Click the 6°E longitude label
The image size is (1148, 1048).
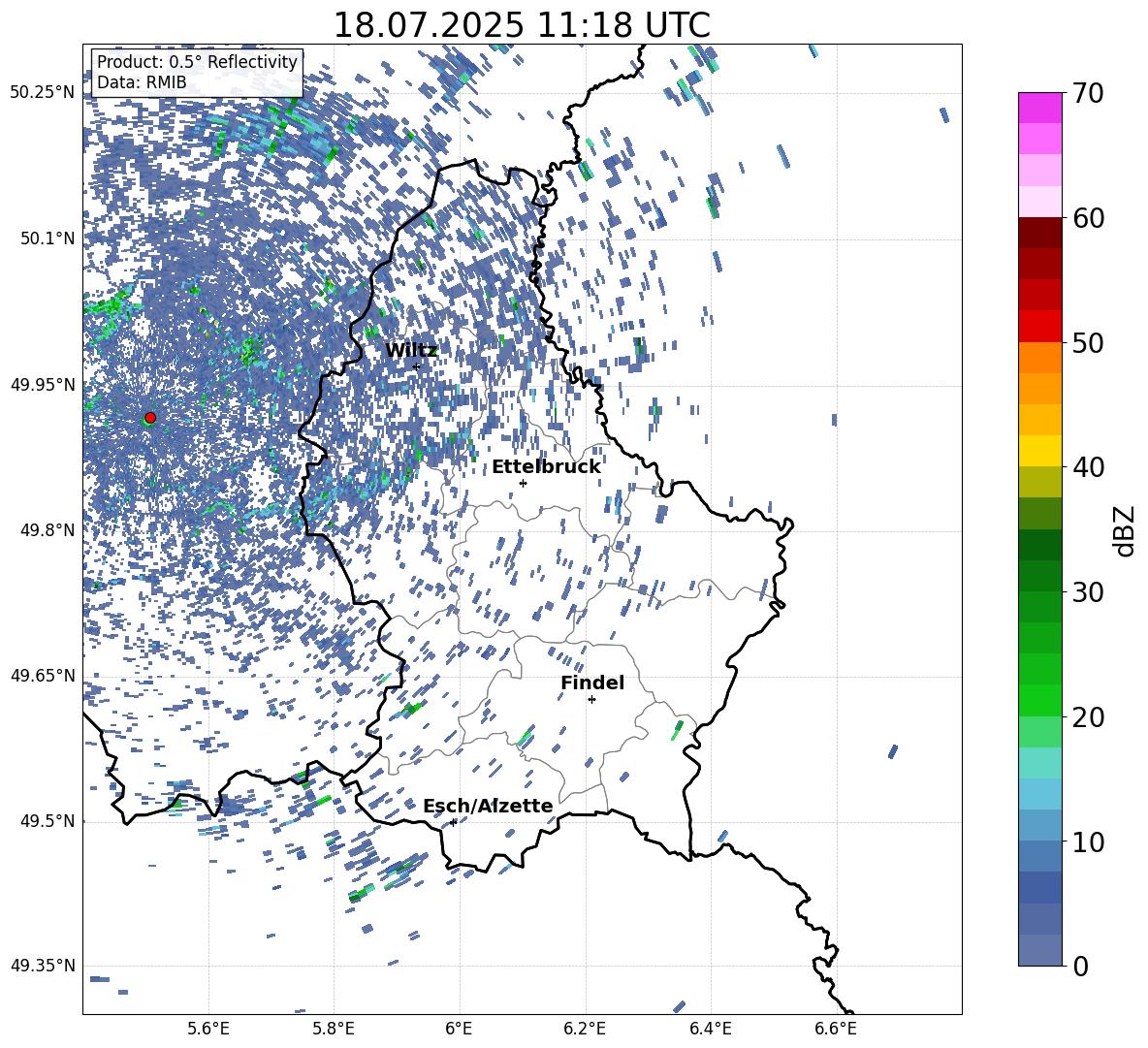pos(459,1029)
